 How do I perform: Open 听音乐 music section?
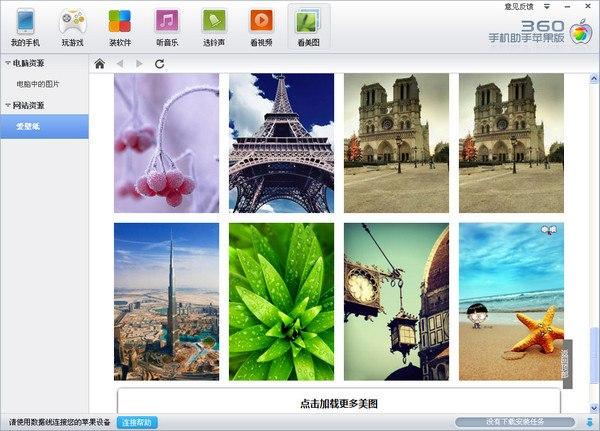pyautogui.click(x=167, y=27)
